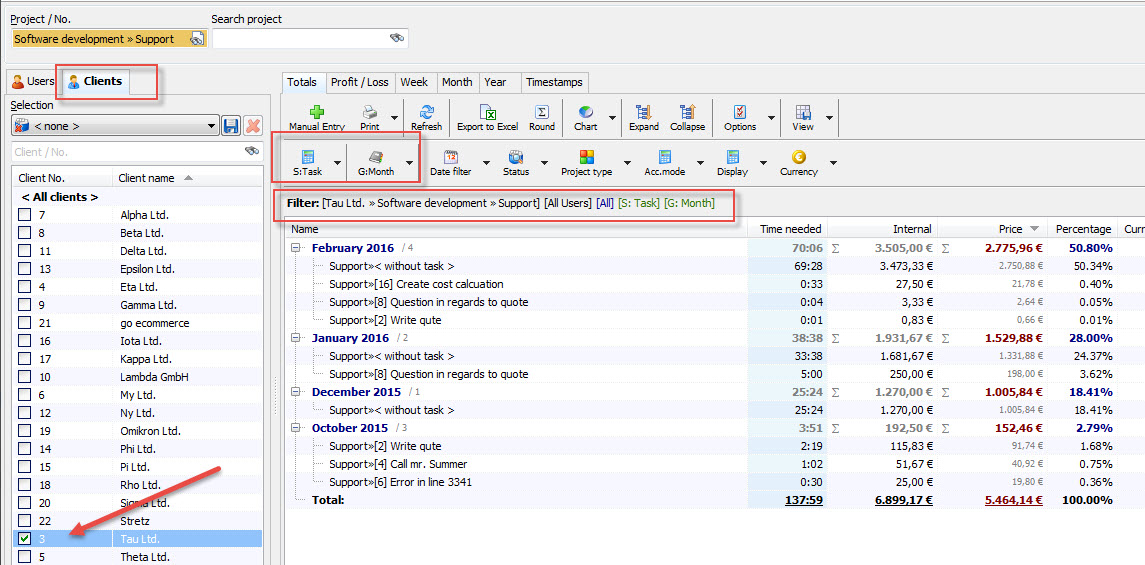Uncheck the Tau Ltd. client checkbox
Image resolution: width=1145 pixels, height=565 pixels.
click(25, 539)
